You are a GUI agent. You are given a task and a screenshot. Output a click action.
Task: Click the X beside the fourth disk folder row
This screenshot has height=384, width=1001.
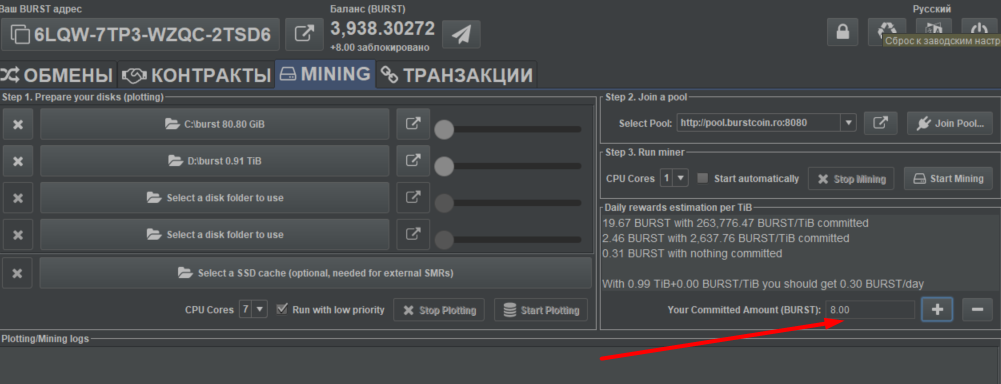(18, 235)
